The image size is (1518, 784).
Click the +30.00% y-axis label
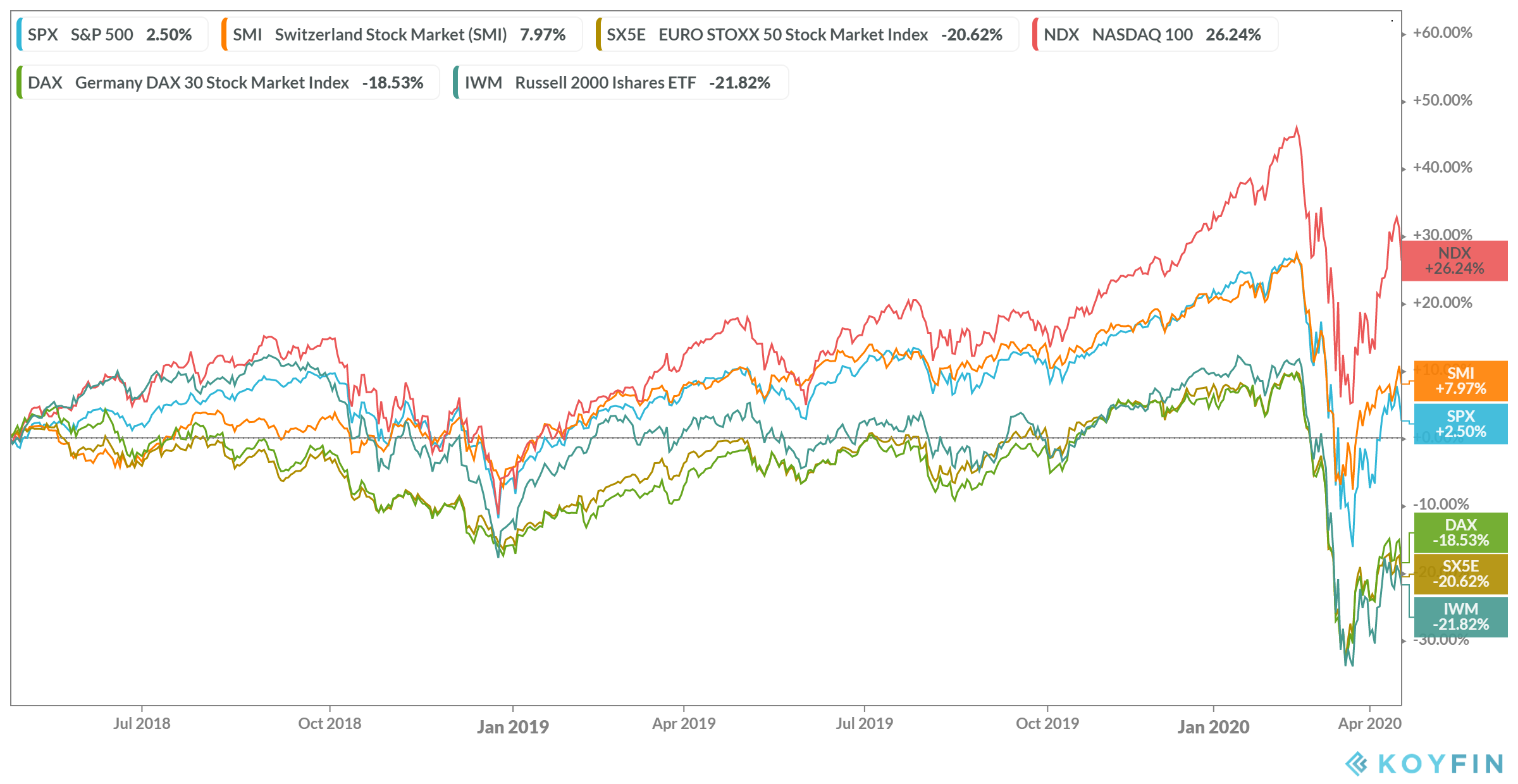point(1443,234)
